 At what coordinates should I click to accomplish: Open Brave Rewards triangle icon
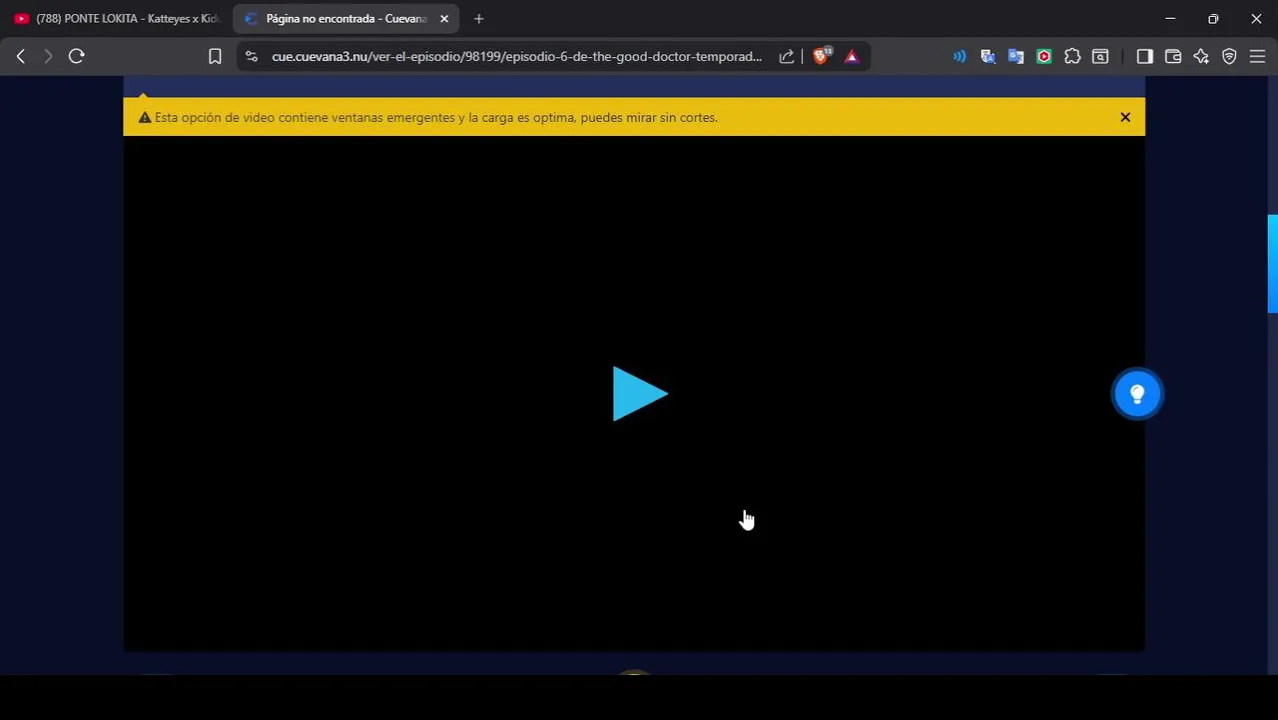click(852, 57)
